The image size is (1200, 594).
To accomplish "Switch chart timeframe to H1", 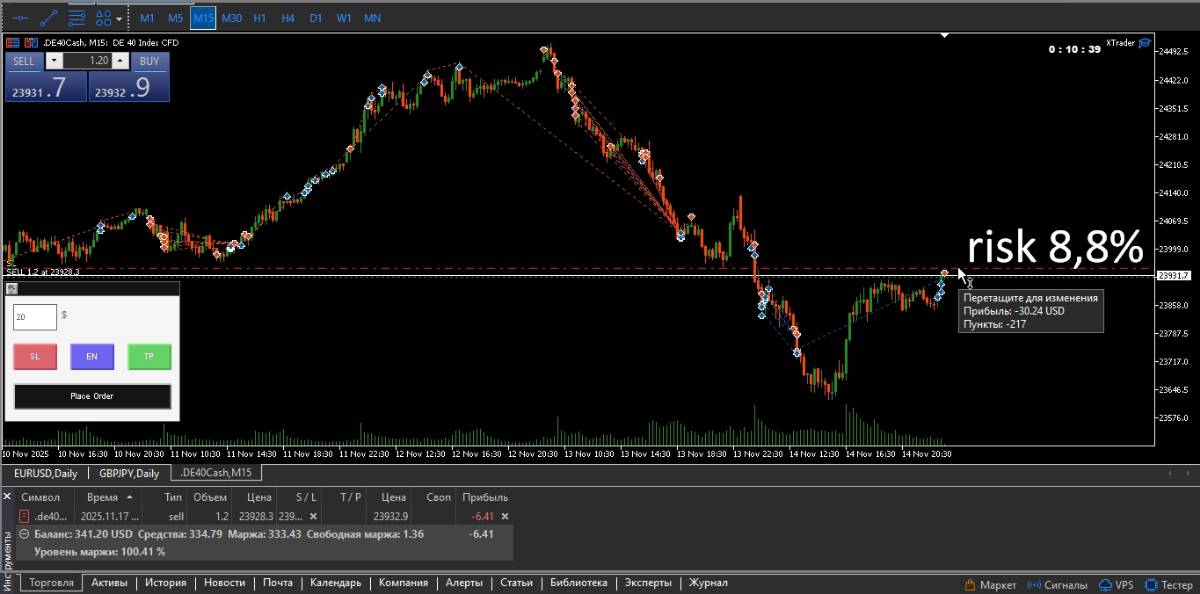I will click(260, 18).
